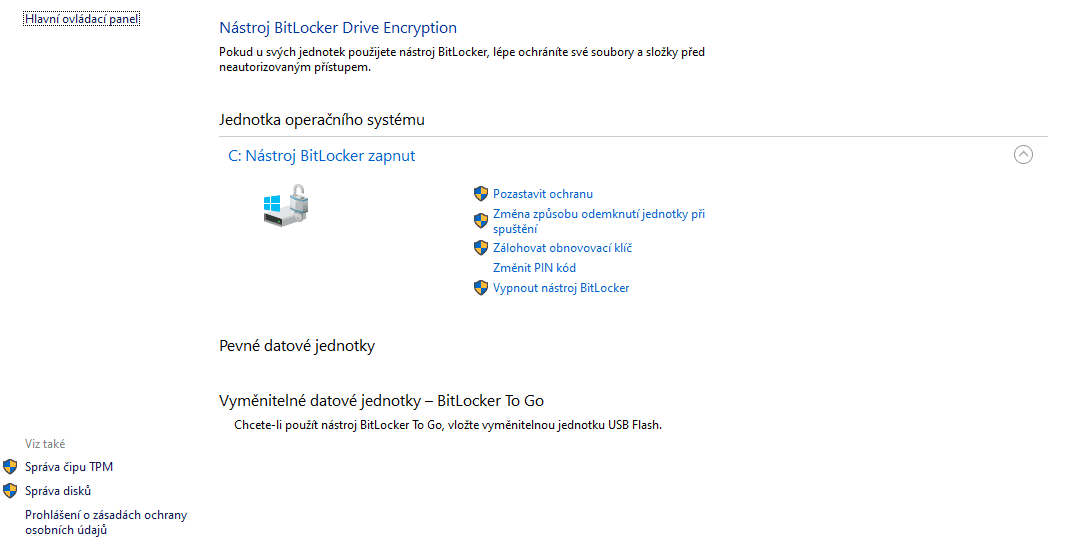Click Jednotka operačního systému section heading
This screenshot has height=554, width=1073.
(322, 120)
